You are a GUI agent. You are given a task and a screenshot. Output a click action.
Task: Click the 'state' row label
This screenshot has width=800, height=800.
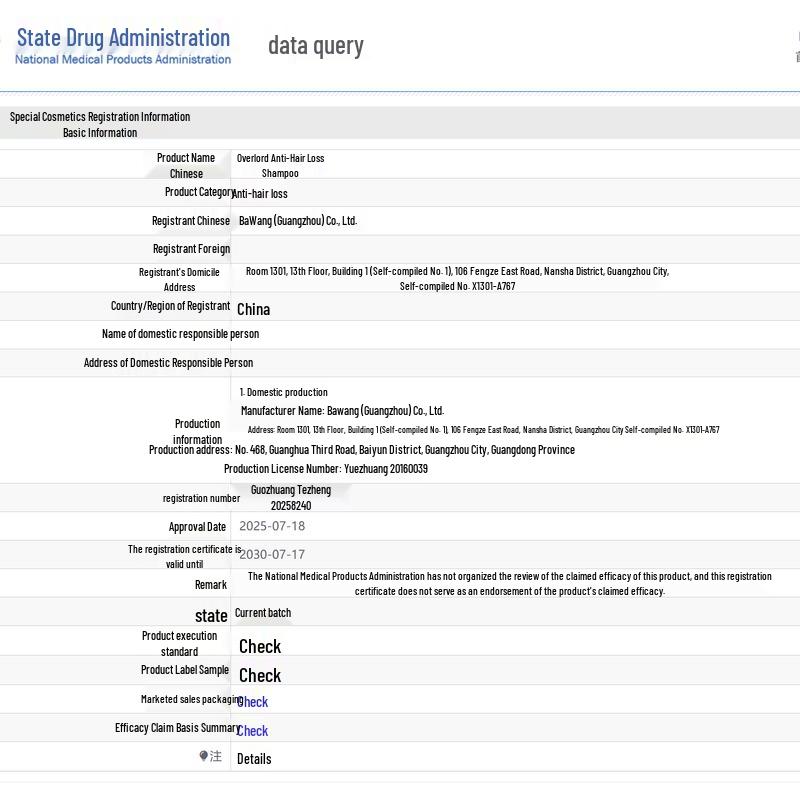coord(211,616)
